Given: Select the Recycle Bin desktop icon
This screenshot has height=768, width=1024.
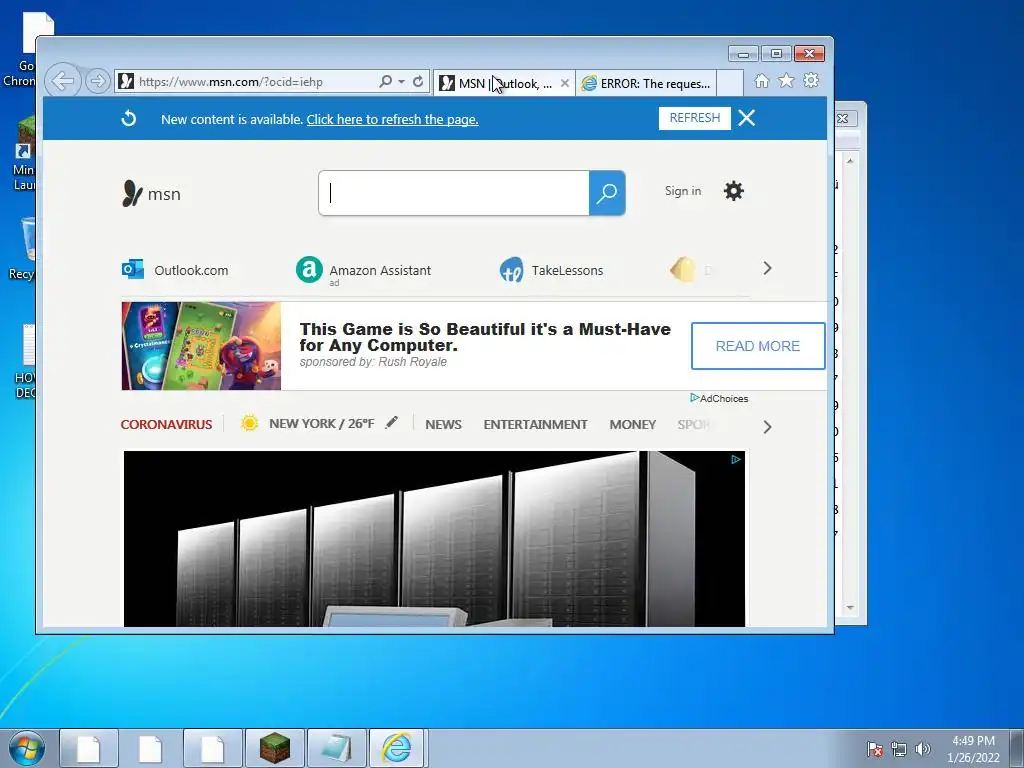Looking at the screenshot, I should click(22, 248).
